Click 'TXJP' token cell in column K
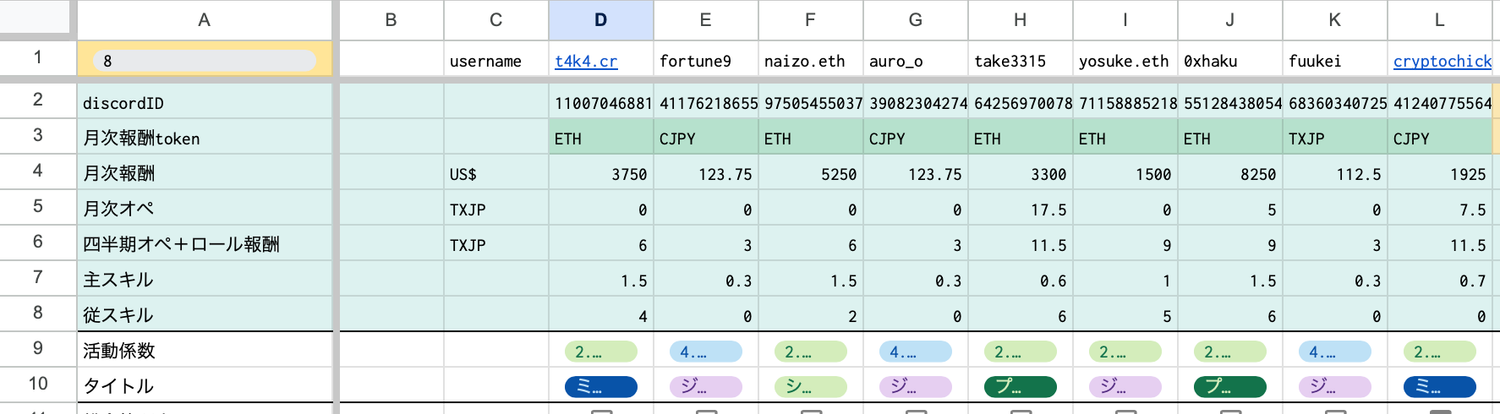 click(1336, 138)
